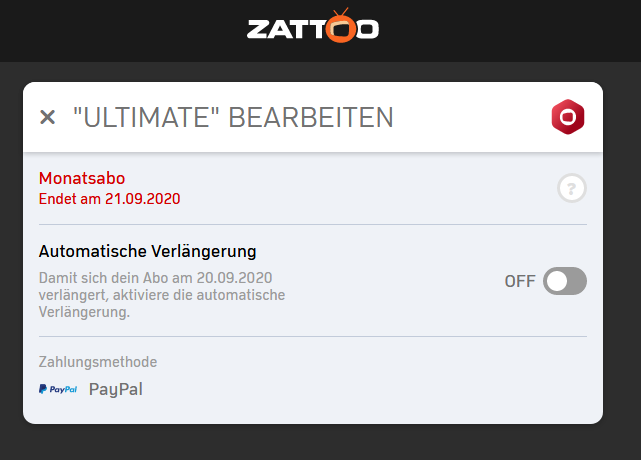Click the Zahlungsmethode label

click(98, 362)
